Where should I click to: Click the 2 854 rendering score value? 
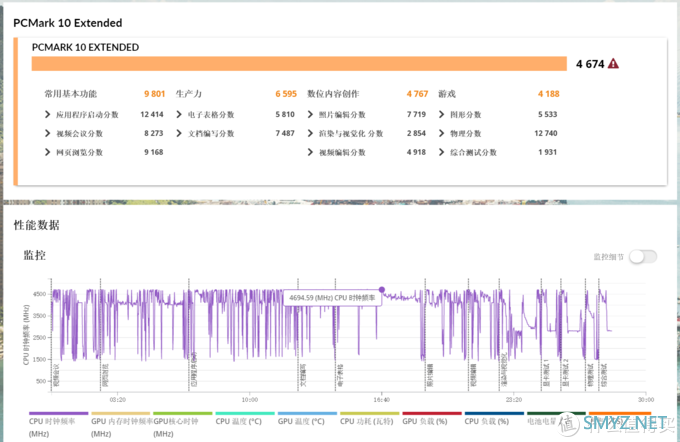(416, 133)
